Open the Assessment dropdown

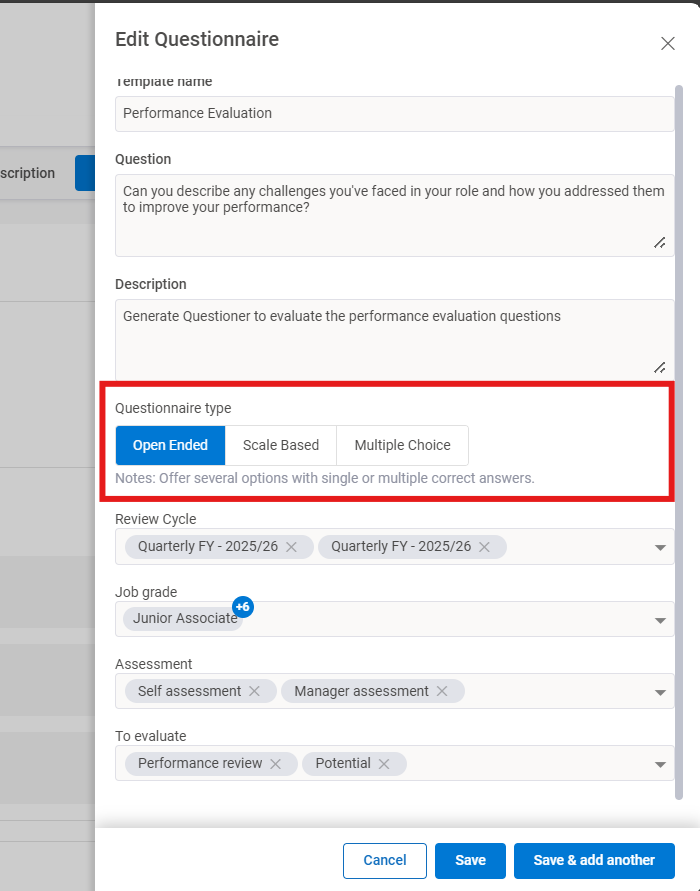point(659,691)
